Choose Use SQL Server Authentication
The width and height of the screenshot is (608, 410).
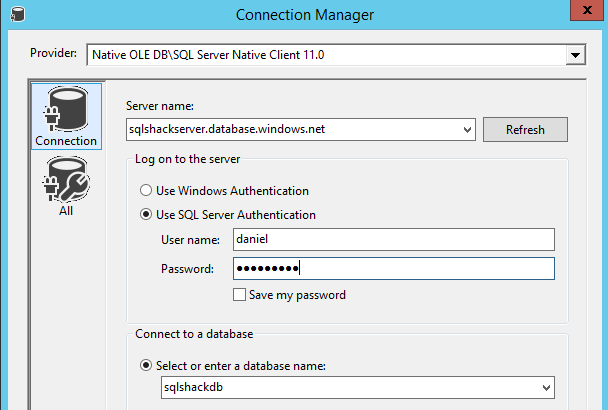(x=147, y=214)
